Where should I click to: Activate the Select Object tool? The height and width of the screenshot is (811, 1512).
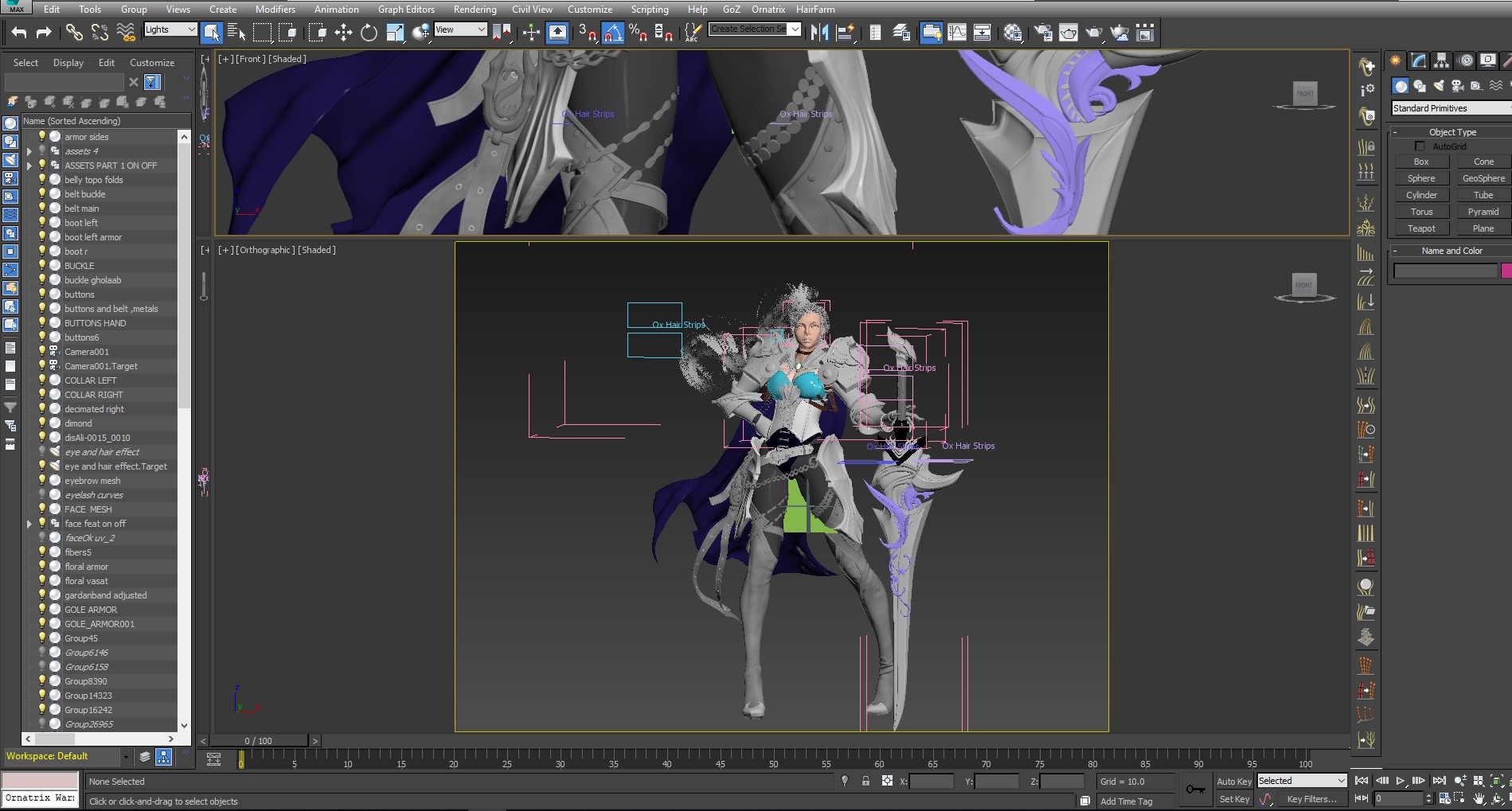point(211,33)
